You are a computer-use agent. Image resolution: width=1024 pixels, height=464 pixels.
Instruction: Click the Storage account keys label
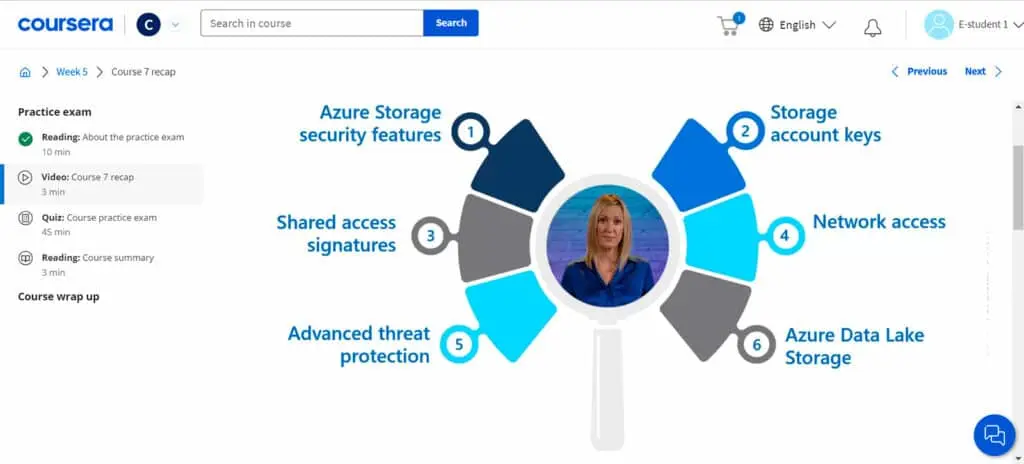tap(825, 124)
